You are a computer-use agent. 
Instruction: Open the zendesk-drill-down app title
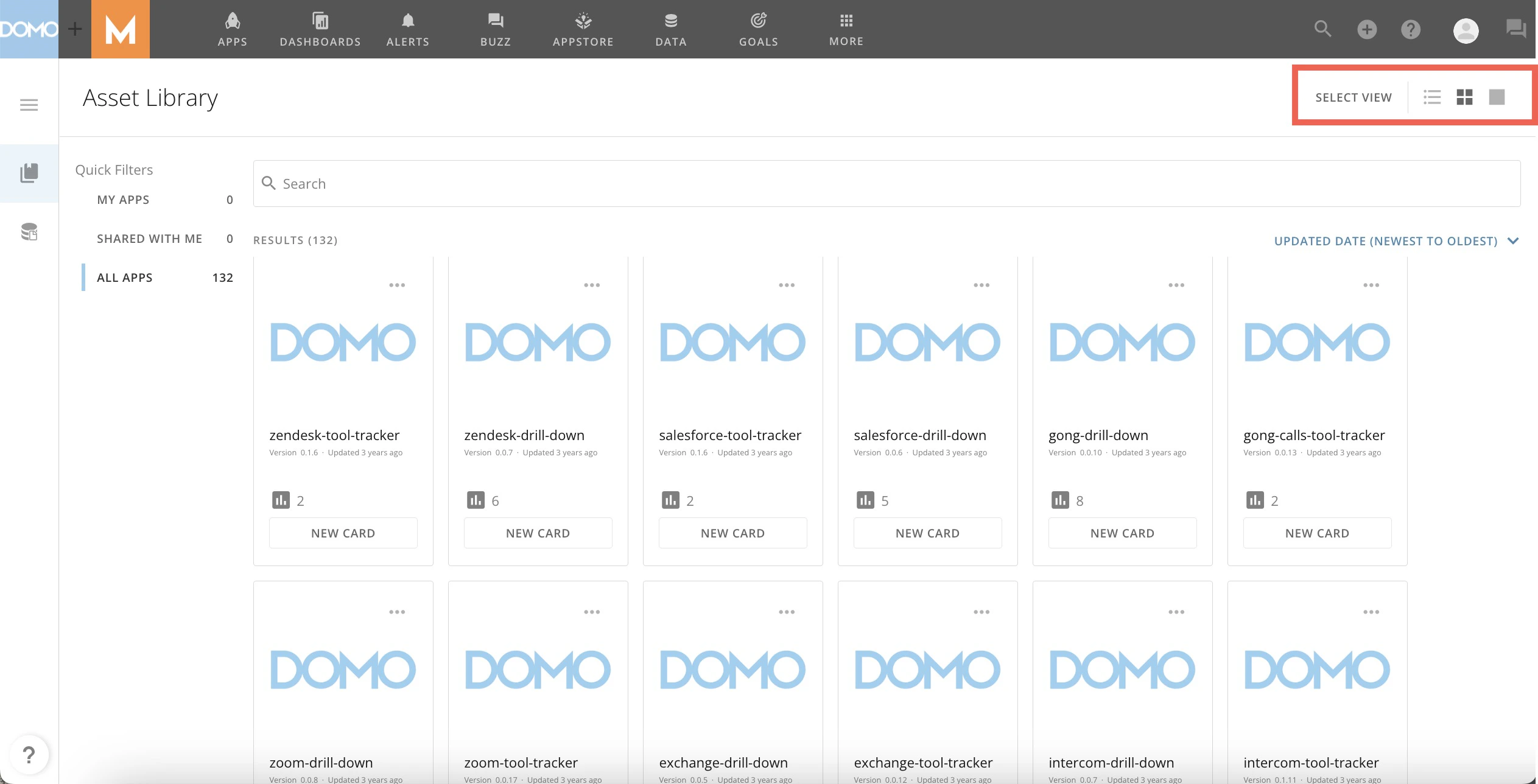(524, 435)
